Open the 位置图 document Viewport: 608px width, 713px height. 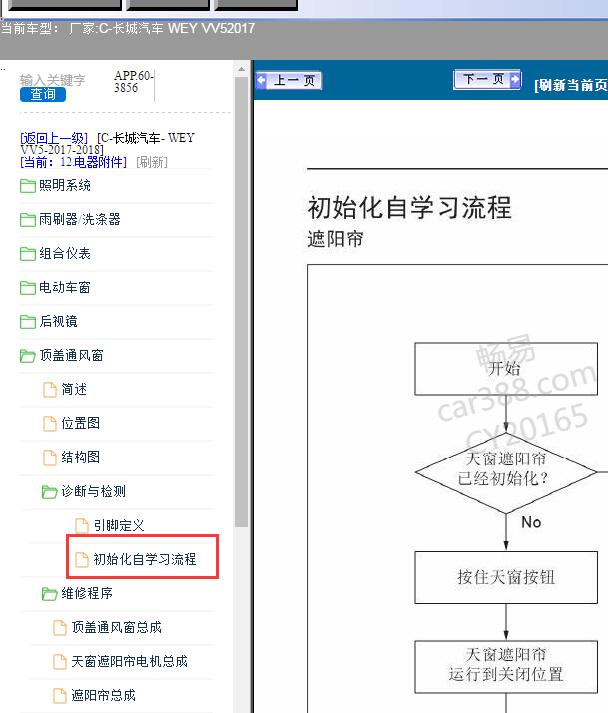coord(80,423)
